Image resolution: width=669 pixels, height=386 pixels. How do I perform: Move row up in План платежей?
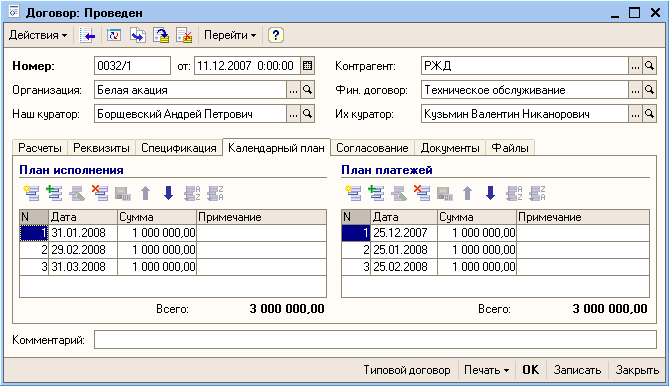tap(468, 193)
